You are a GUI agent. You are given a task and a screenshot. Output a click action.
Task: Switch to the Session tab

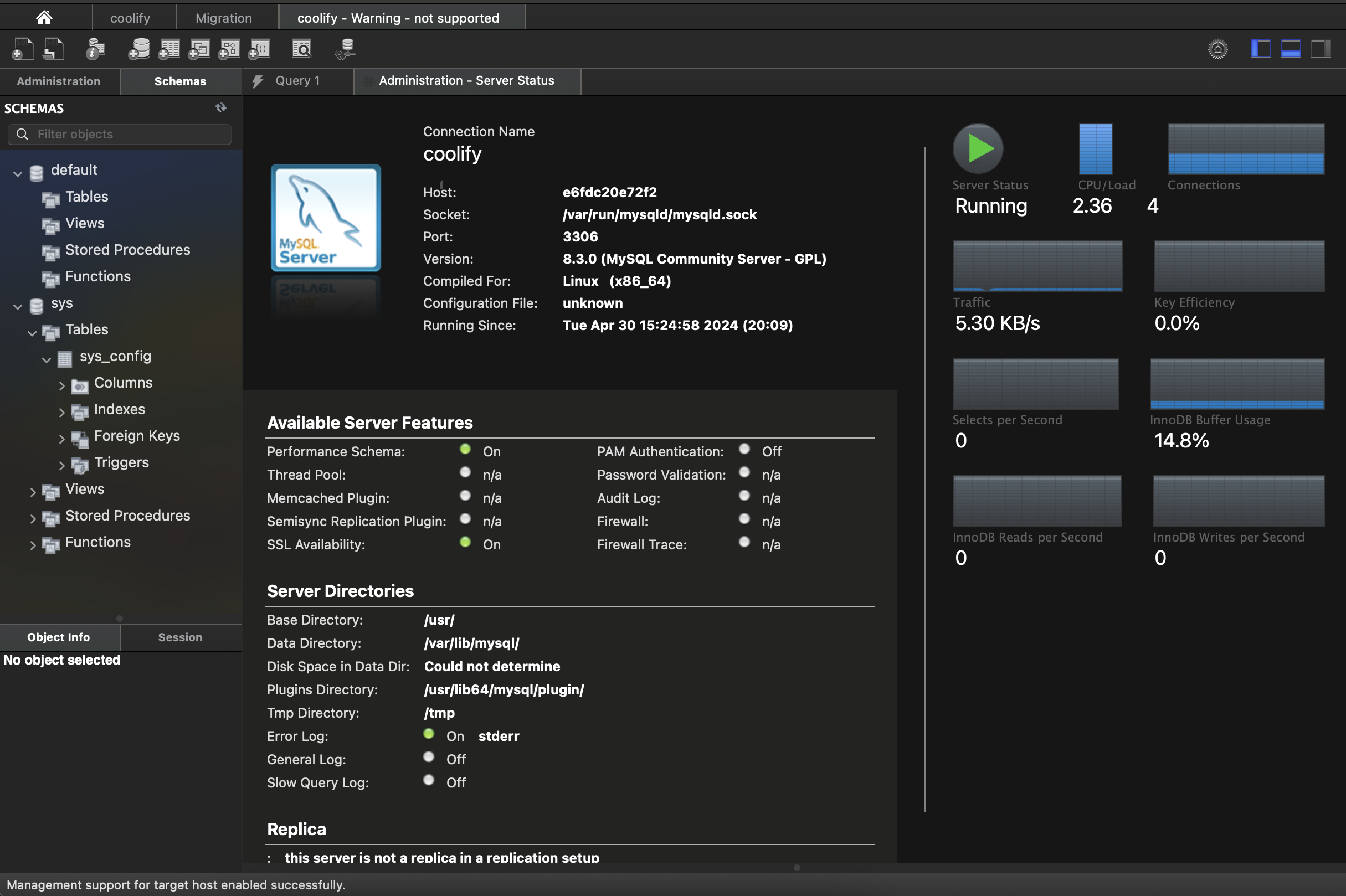[x=180, y=637]
